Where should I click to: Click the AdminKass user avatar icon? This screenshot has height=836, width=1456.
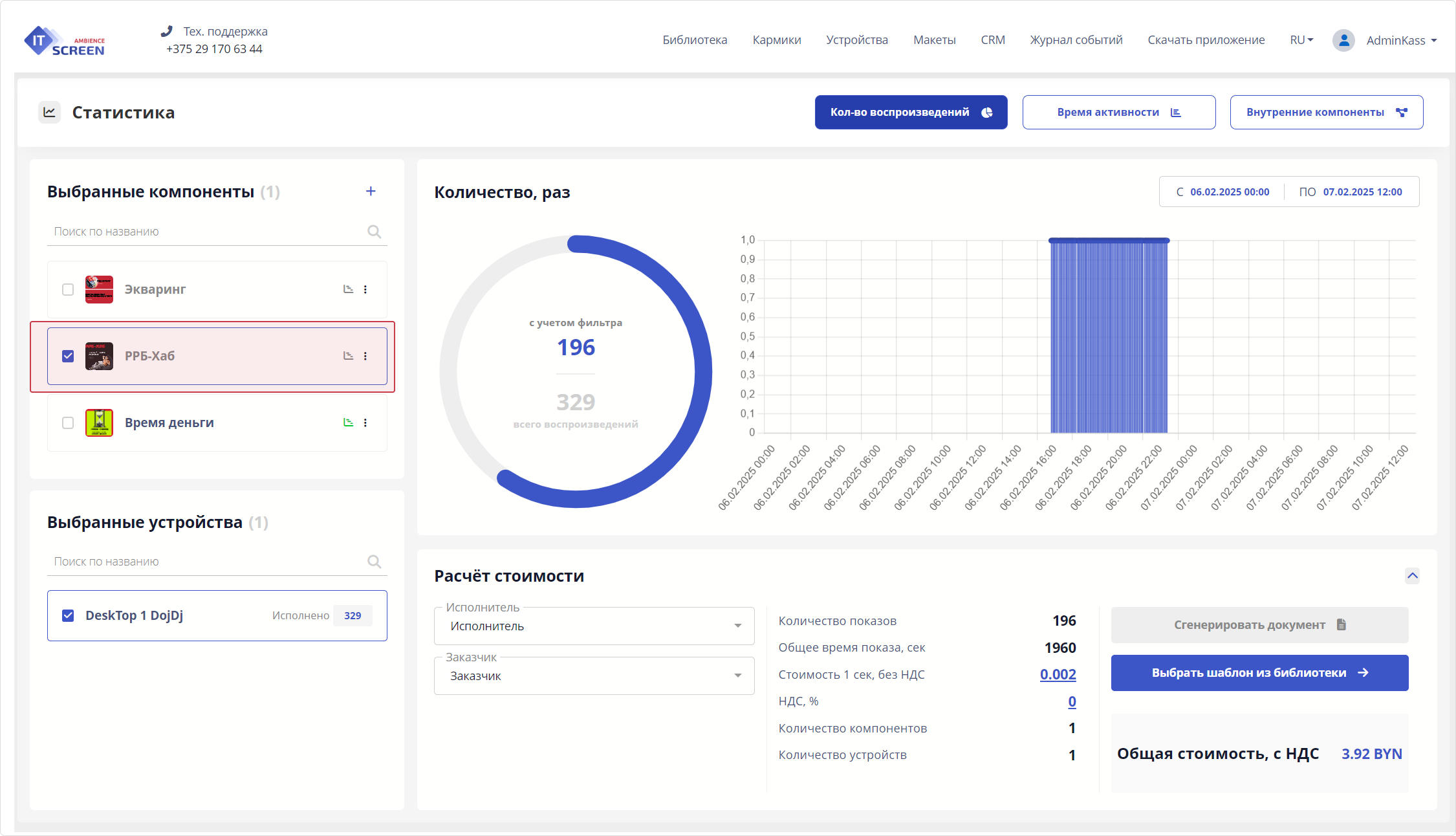coord(1343,40)
